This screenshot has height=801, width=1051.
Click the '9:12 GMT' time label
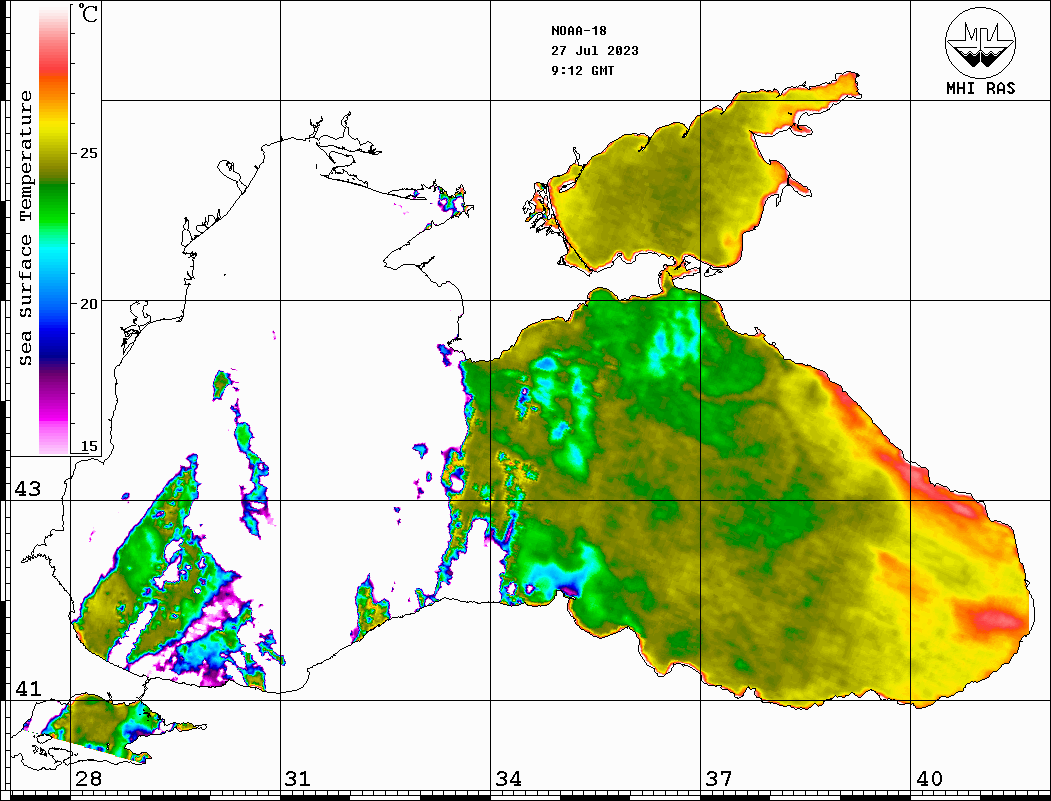582,70
